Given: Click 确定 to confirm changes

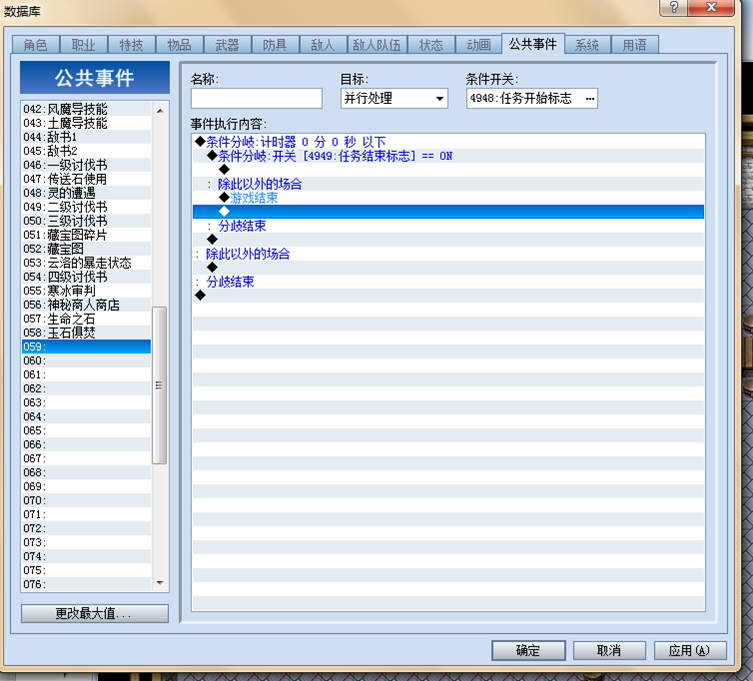Looking at the screenshot, I should pos(528,650).
